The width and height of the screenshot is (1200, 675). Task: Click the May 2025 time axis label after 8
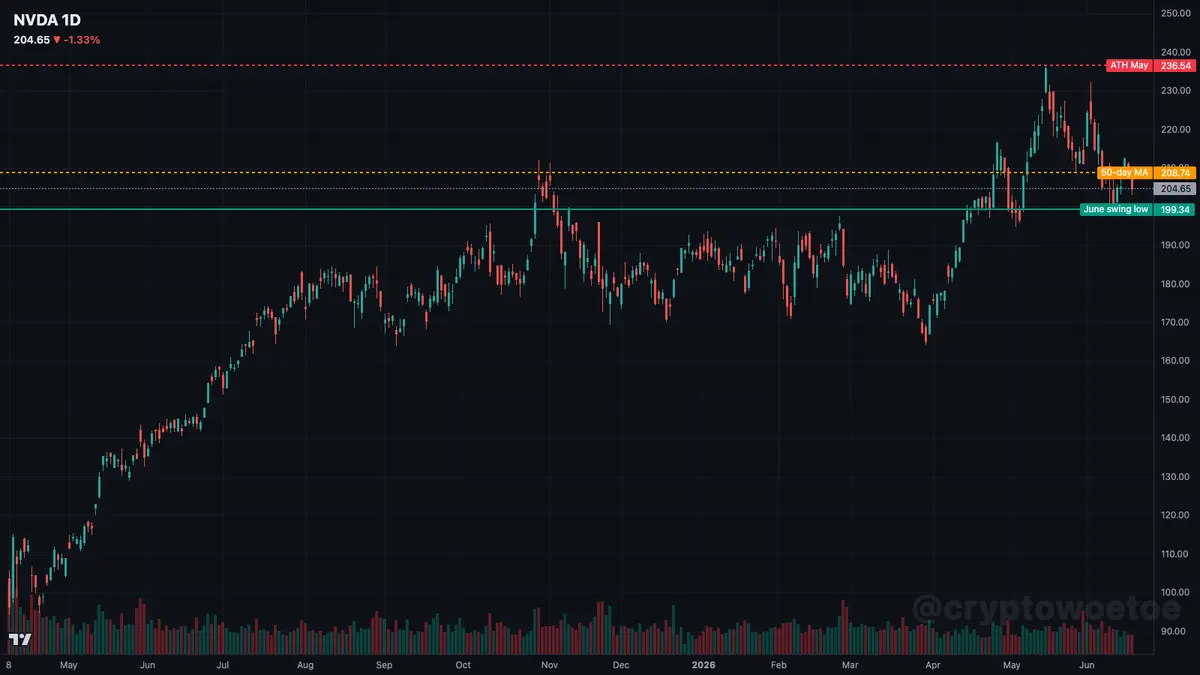click(68, 664)
